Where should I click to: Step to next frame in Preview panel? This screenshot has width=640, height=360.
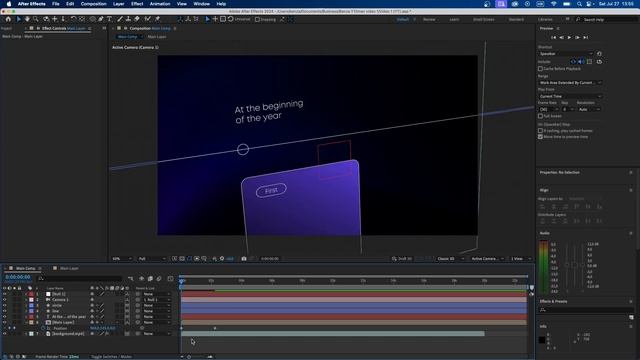click(x=578, y=38)
